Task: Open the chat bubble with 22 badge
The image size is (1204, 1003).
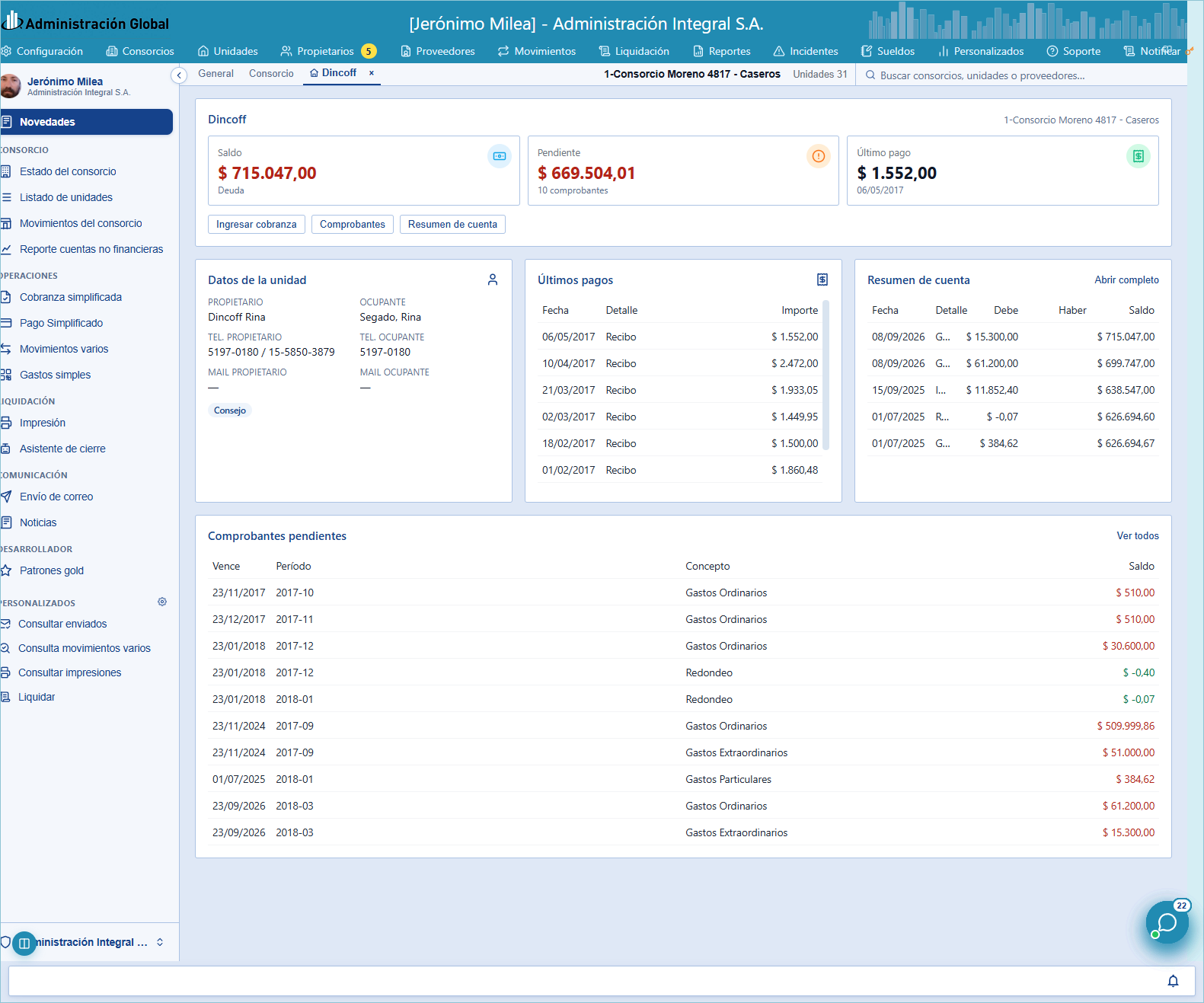Action: coord(1167,922)
